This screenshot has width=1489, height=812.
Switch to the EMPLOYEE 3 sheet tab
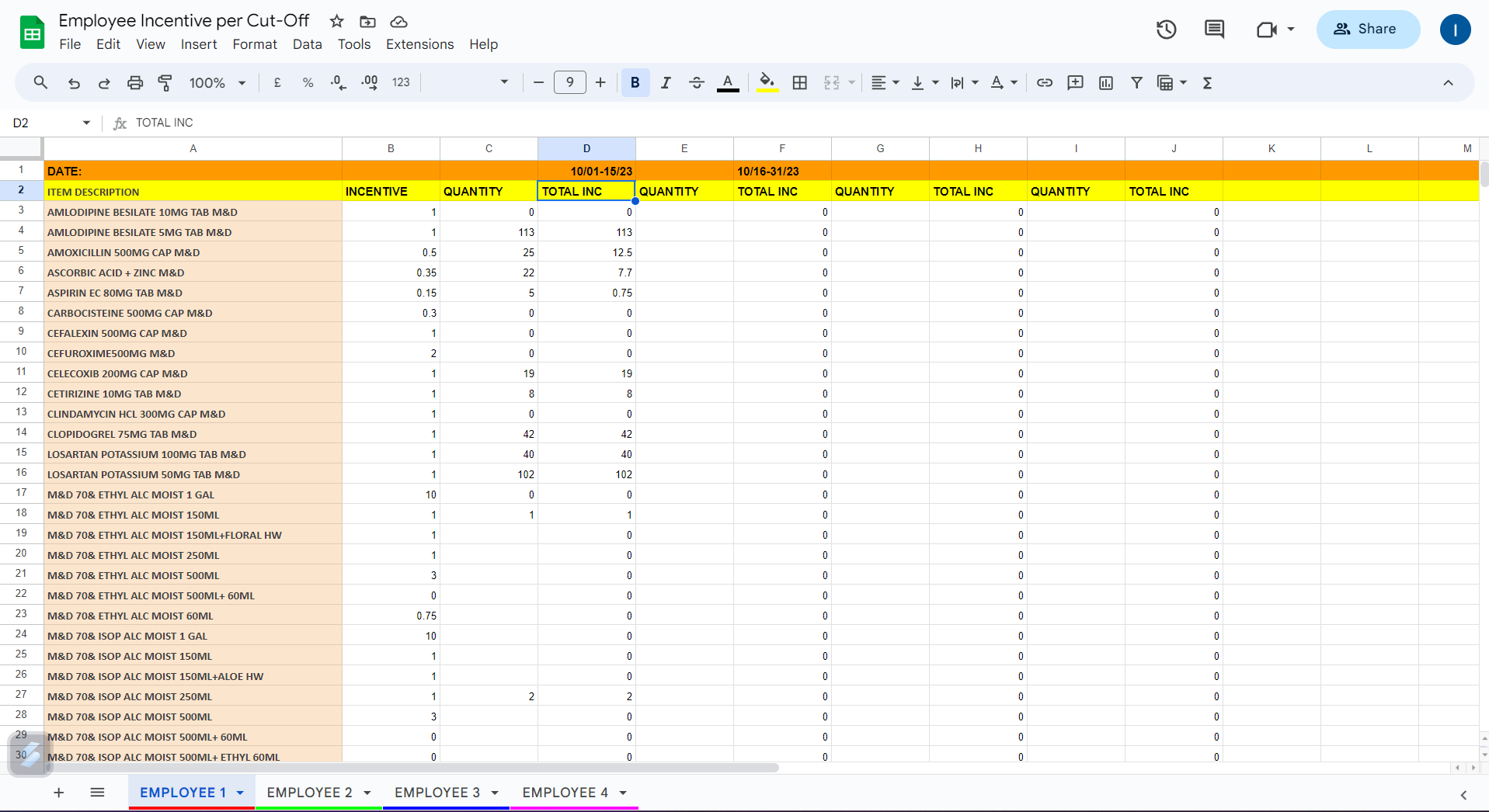click(x=437, y=793)
